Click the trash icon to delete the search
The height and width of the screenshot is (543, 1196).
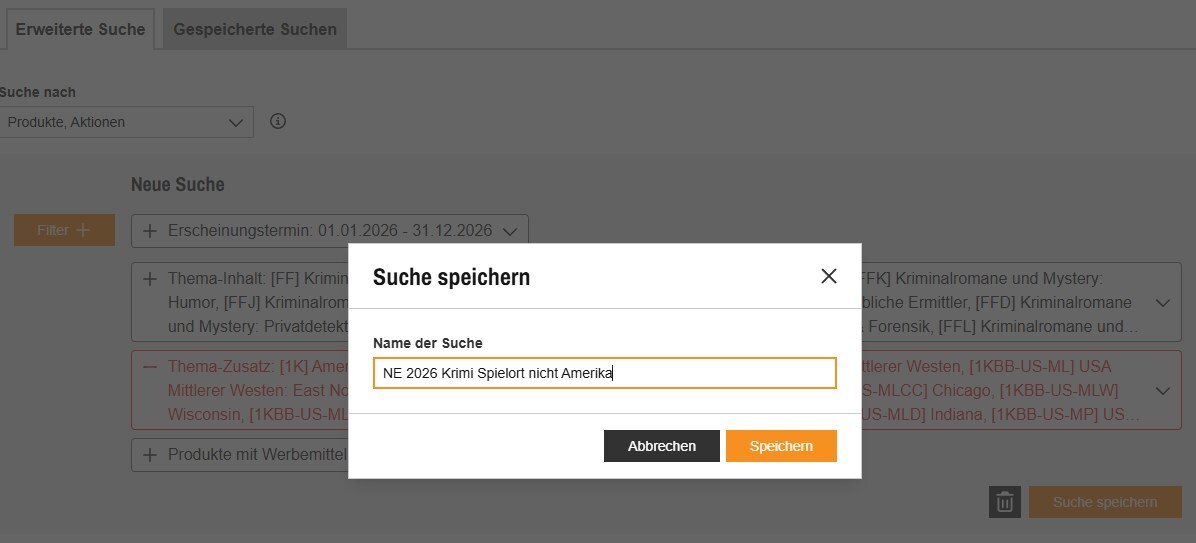coord(1005,502)
